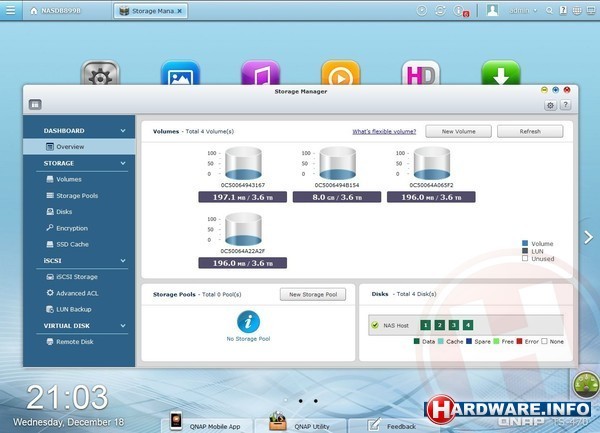Image resolution: width=600 pixels, height=433 pixels.
Task: Select disk 3 on NAS Host
Action: (x=453, y=325)
